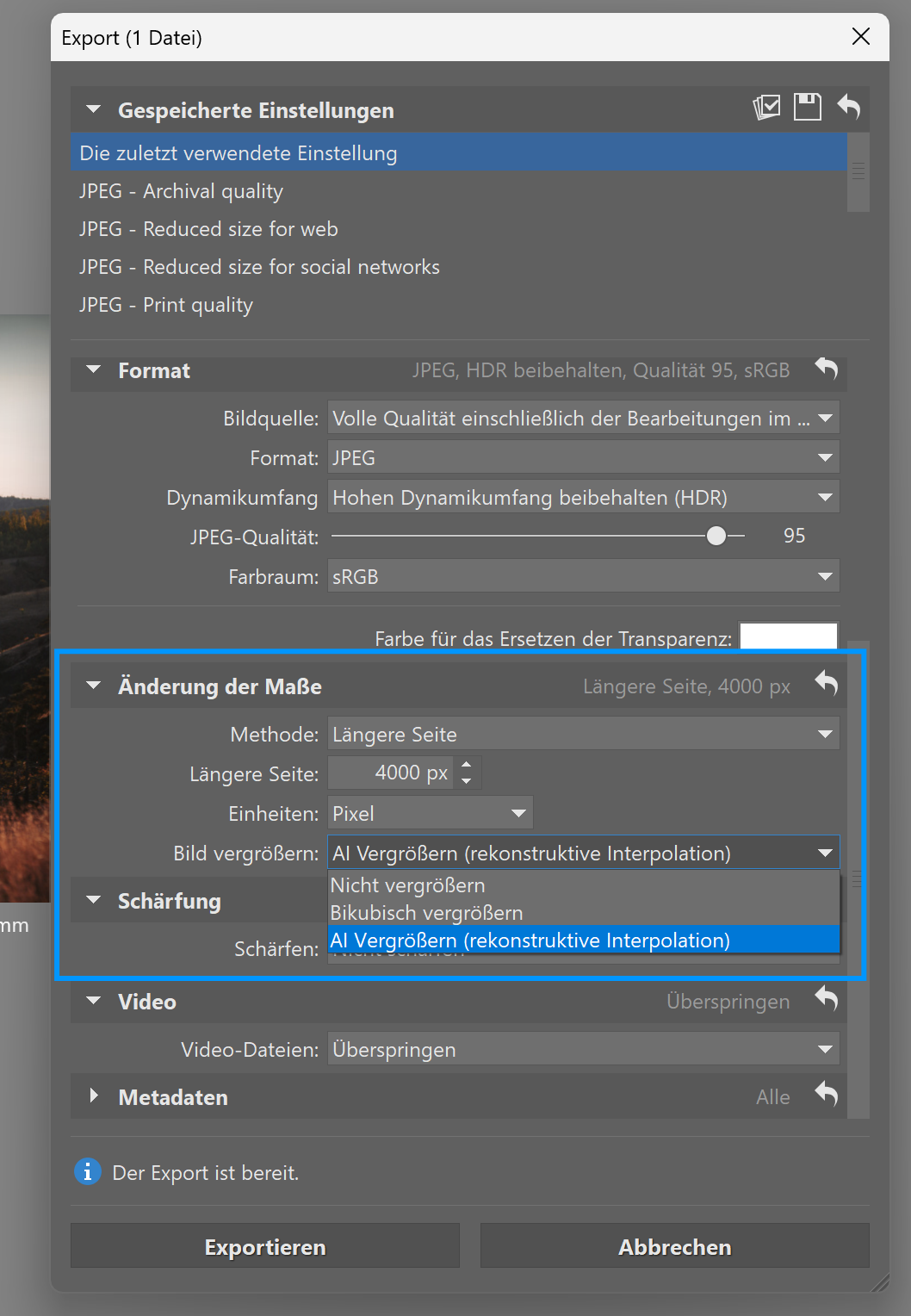Collapse the Schärfung section

pyautogui.click(x=94, y=901)
